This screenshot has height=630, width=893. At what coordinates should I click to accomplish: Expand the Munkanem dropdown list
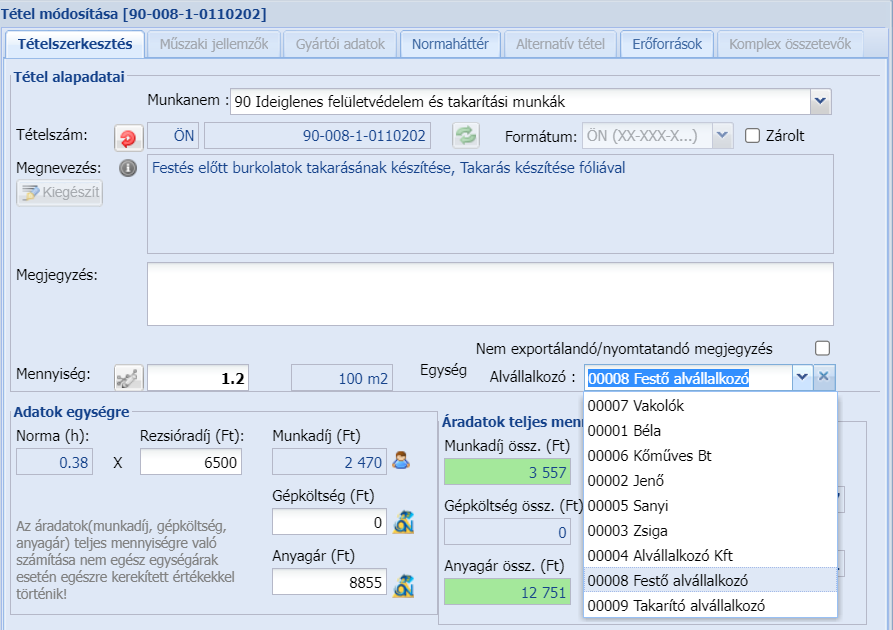click(820, 101)
